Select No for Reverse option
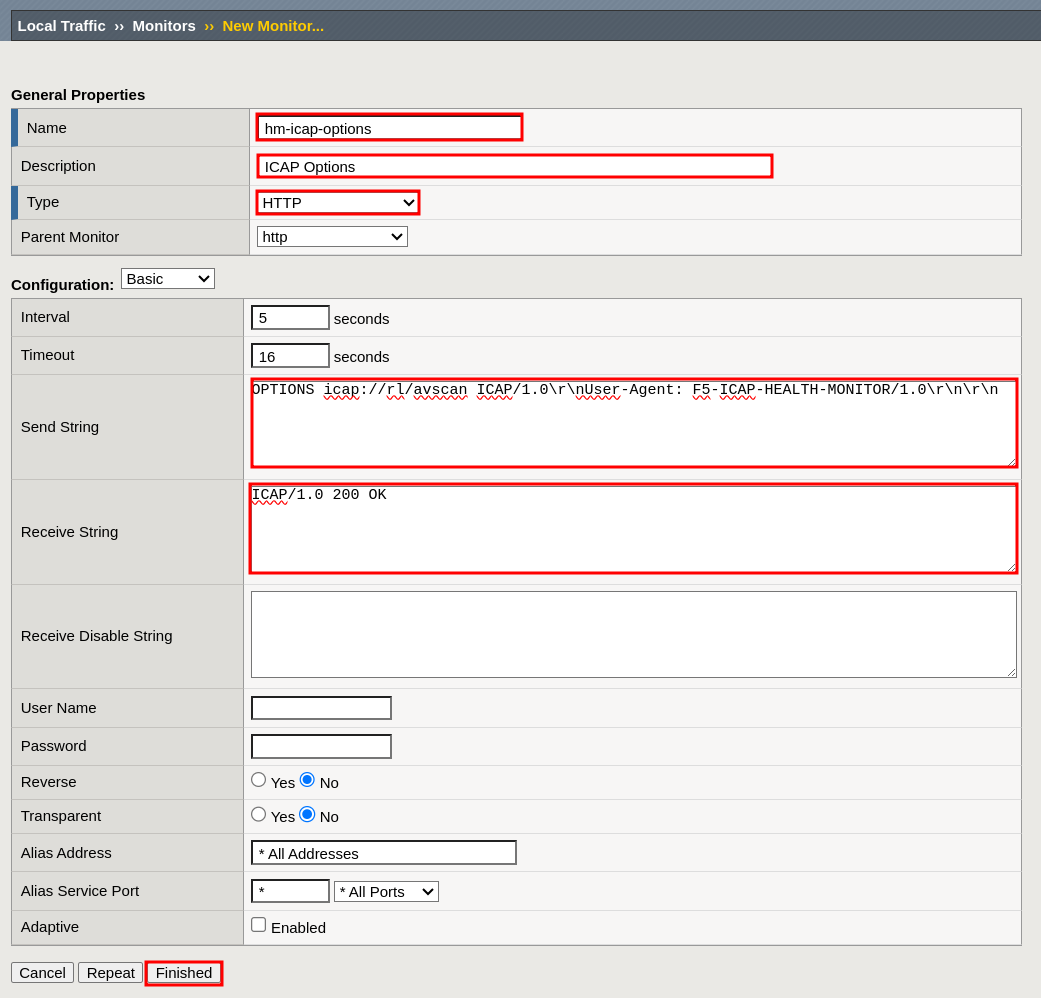This screenshot has width=1041, height=998. coord(307,780)
